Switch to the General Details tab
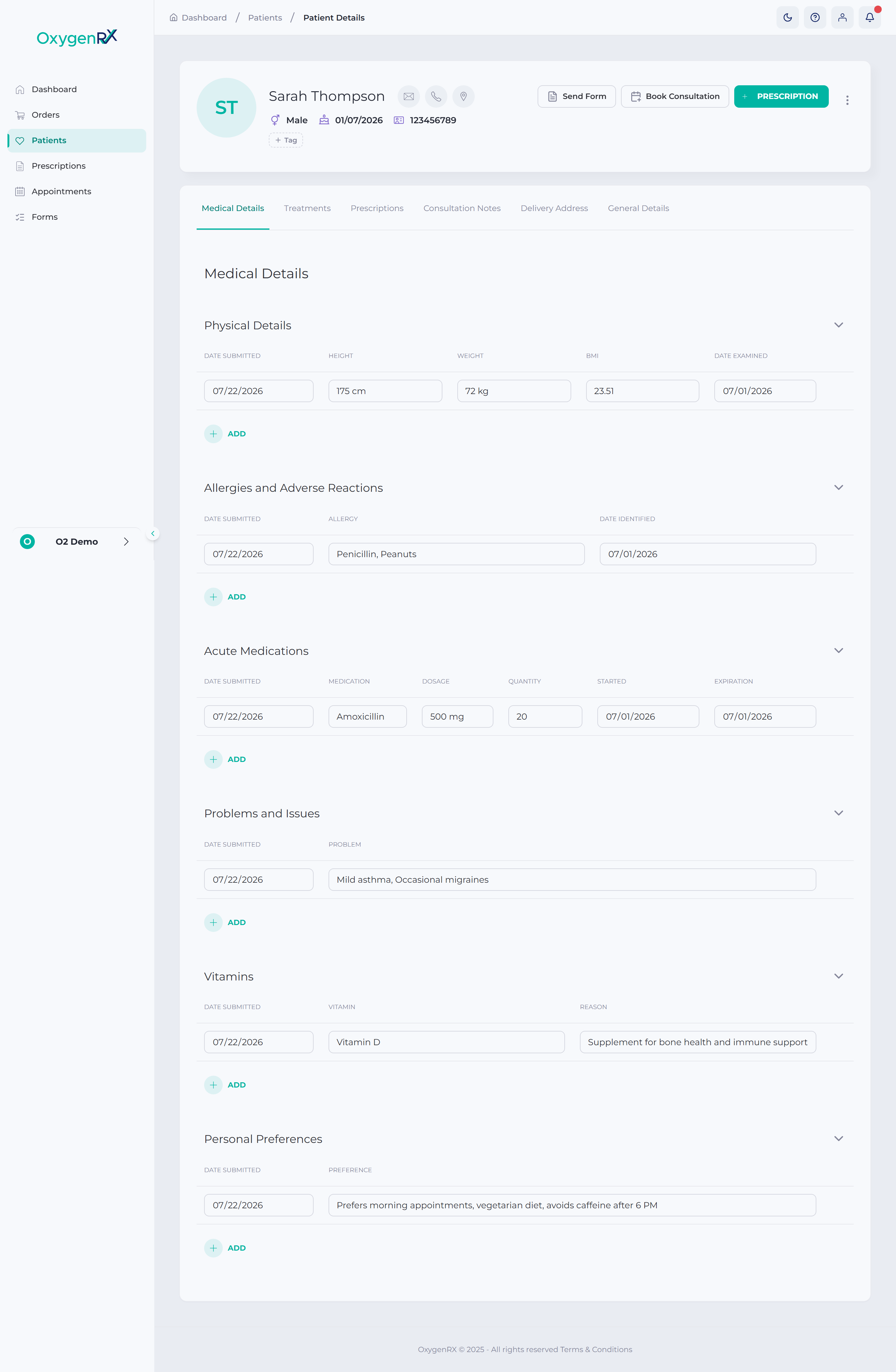The image size is (896, 1372). point(638,208)
